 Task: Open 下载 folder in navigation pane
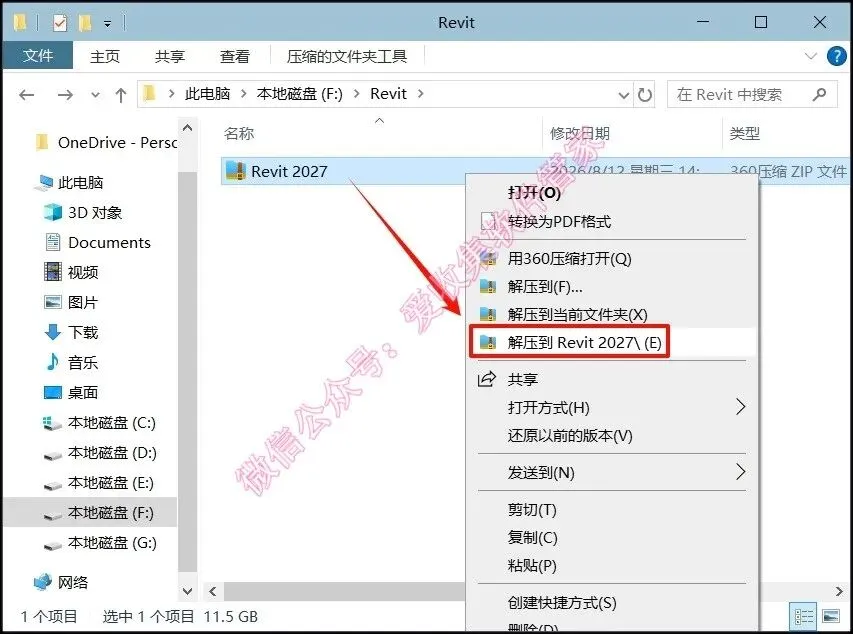[x=71, y=332]
